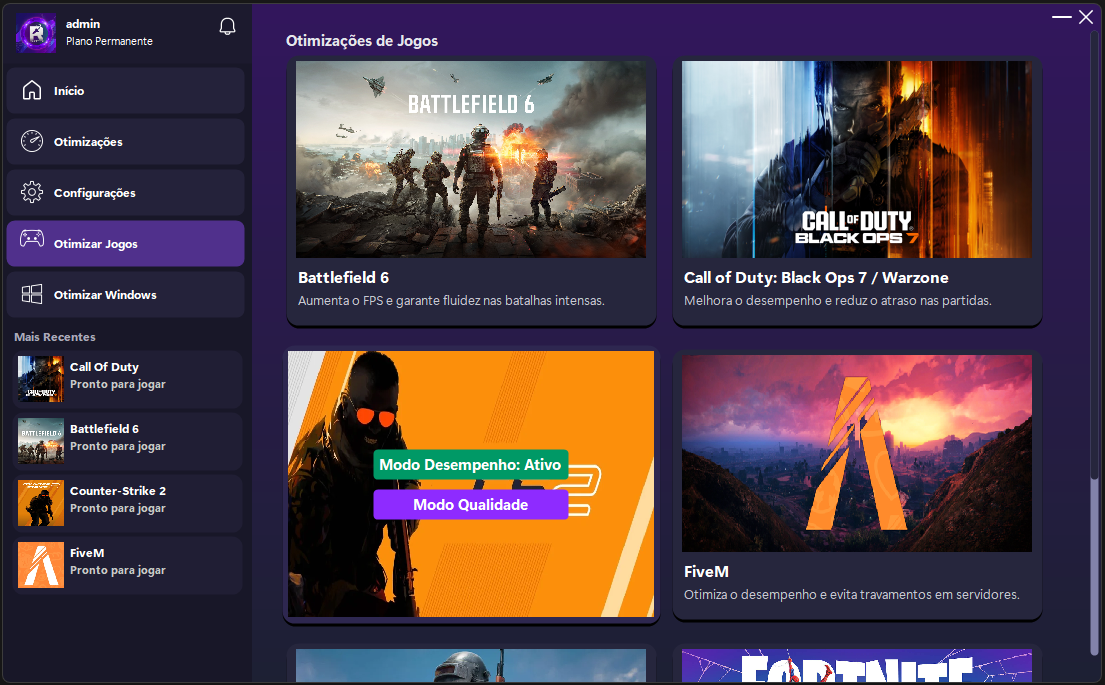Toggle Modo Desempenho: Ativo button
This screenshot has height=685, width=1105.
pyautogui.click(x=471, y=465)
